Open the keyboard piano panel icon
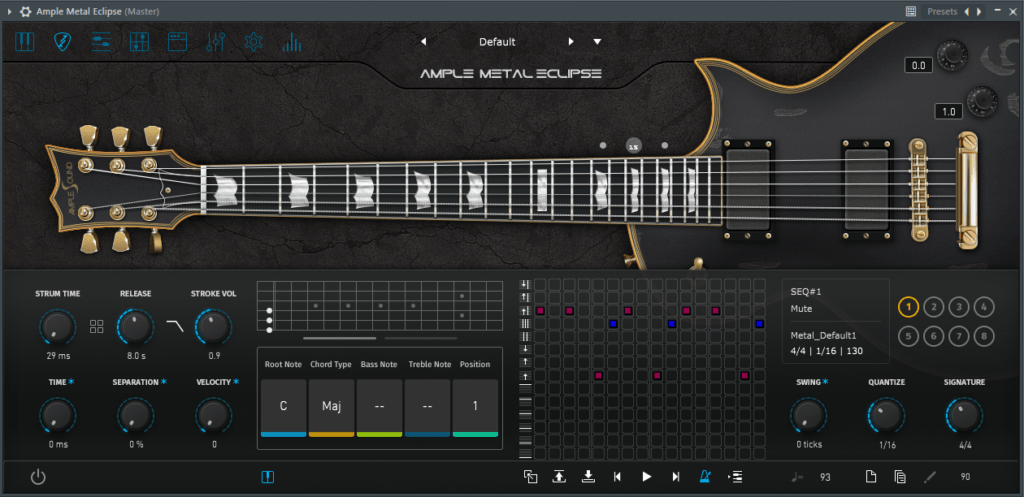The width and height of the screenshot is (1024, 497). coord(24,42)
